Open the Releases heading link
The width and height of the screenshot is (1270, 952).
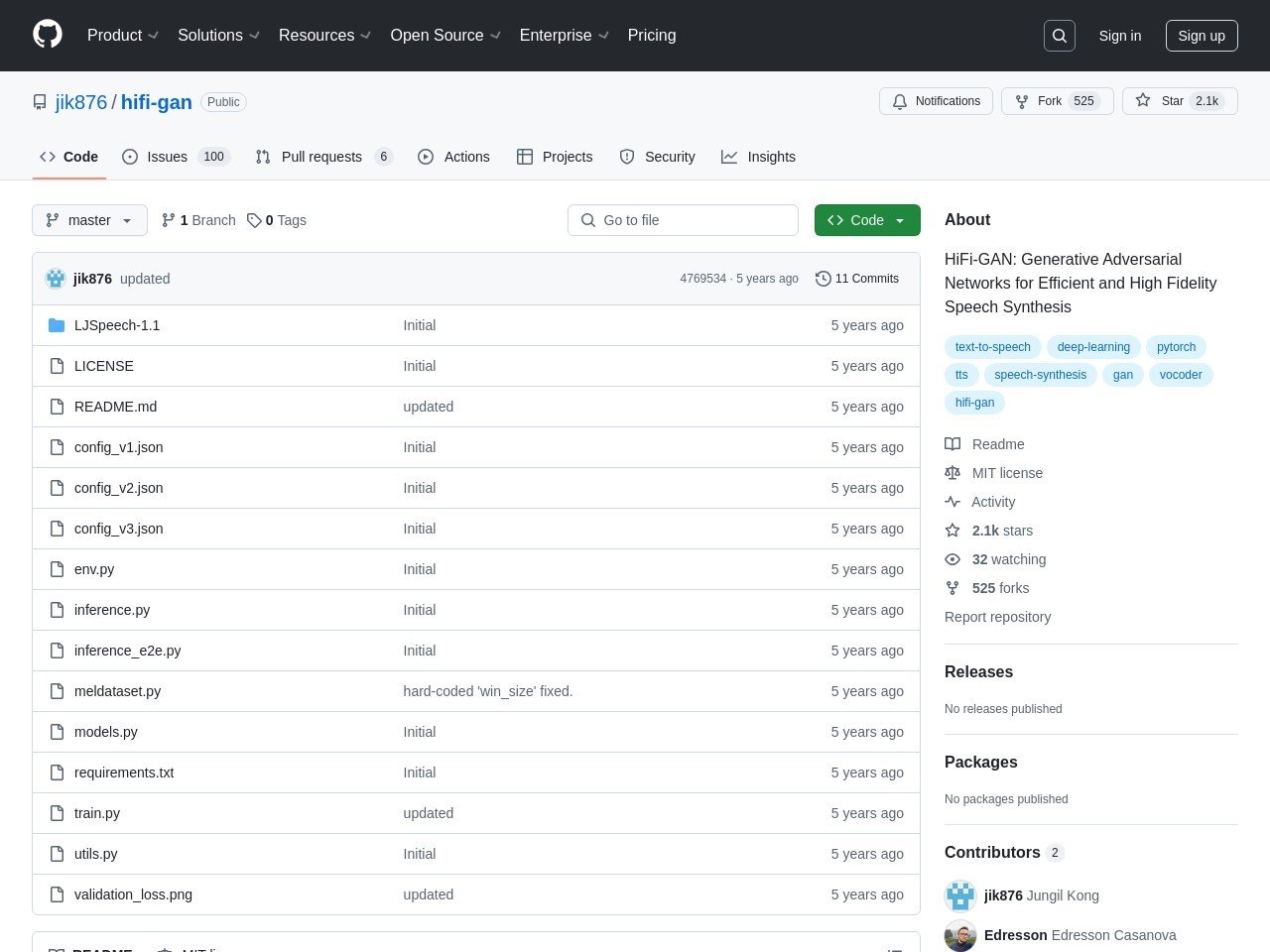pyautogui.click(x=978, y=671)
